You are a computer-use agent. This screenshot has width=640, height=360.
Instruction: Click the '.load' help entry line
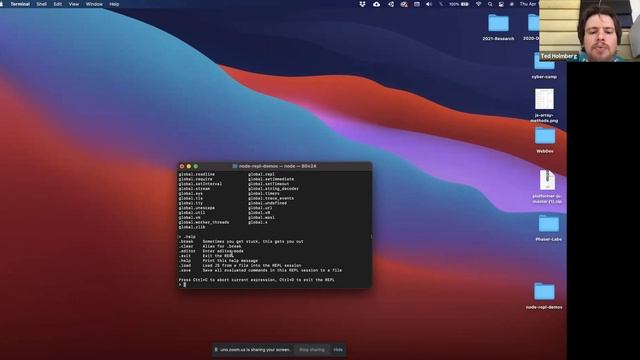point(240,266)
